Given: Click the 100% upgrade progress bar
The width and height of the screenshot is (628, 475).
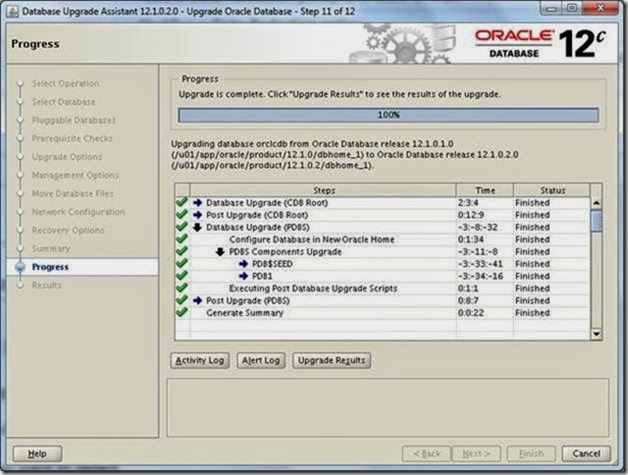Looking at the screenshot, I should point(388,115).
